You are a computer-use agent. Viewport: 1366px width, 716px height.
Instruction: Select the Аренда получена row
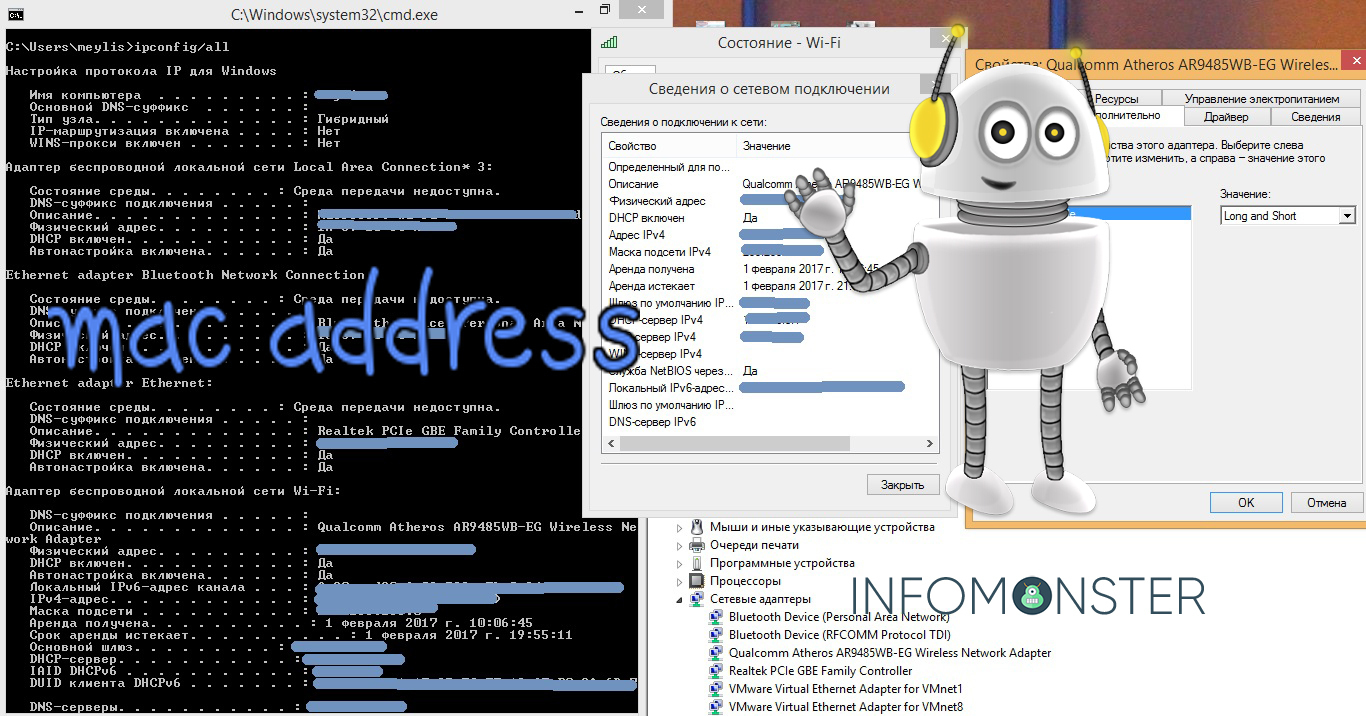click(769, 269)
